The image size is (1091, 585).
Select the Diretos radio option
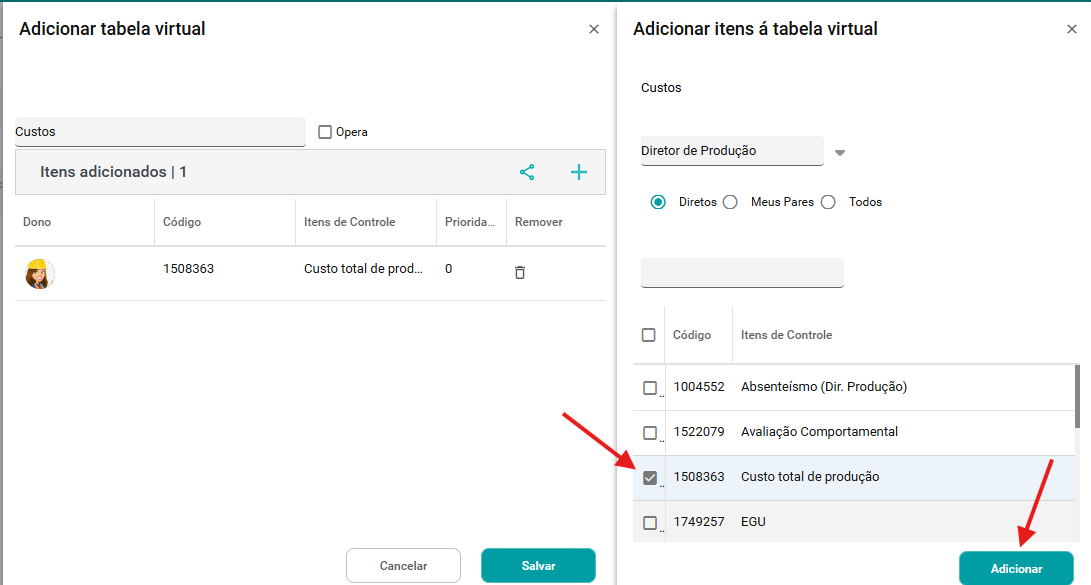[x=658, y=202]
